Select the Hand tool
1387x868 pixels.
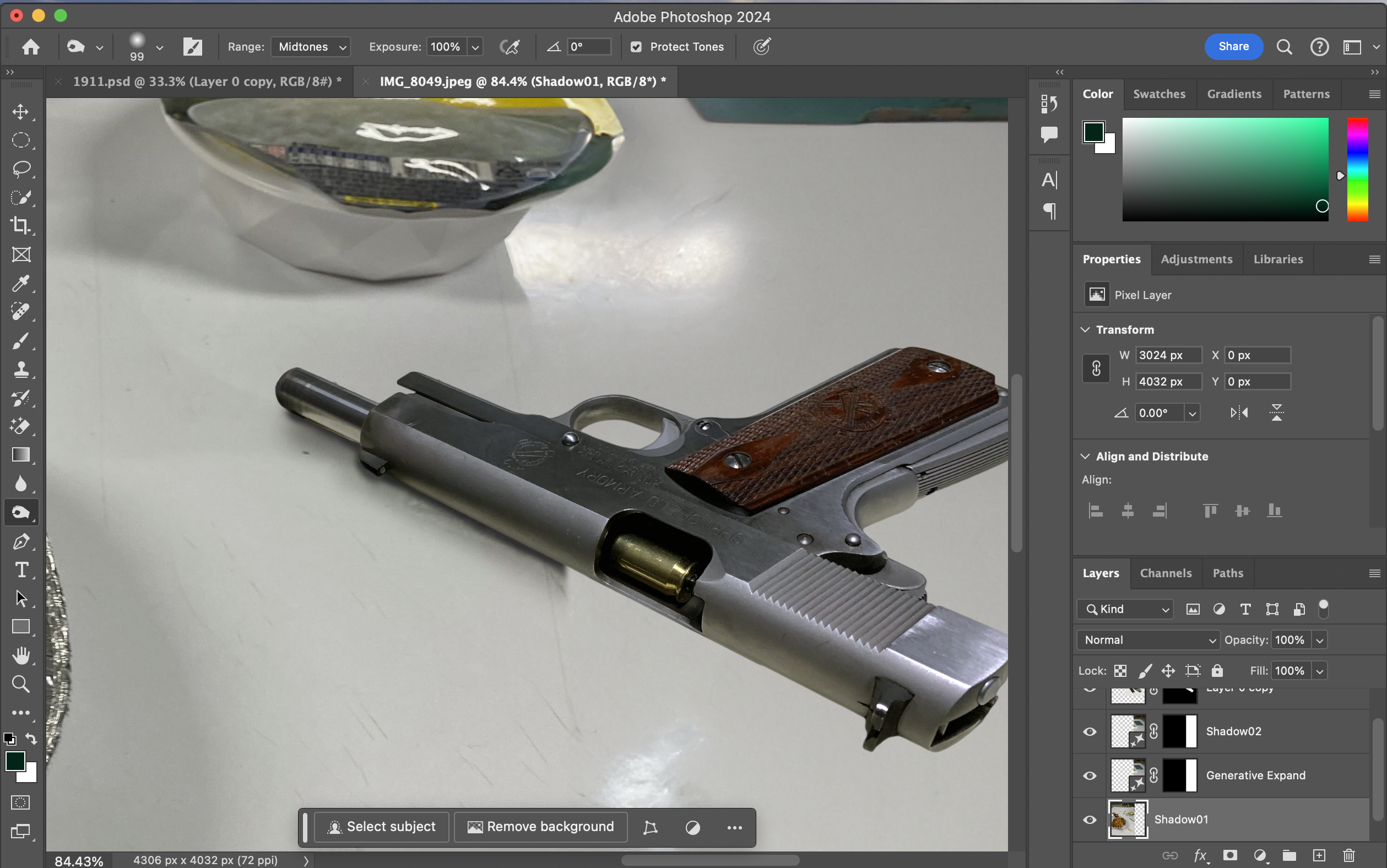point(21,655)
